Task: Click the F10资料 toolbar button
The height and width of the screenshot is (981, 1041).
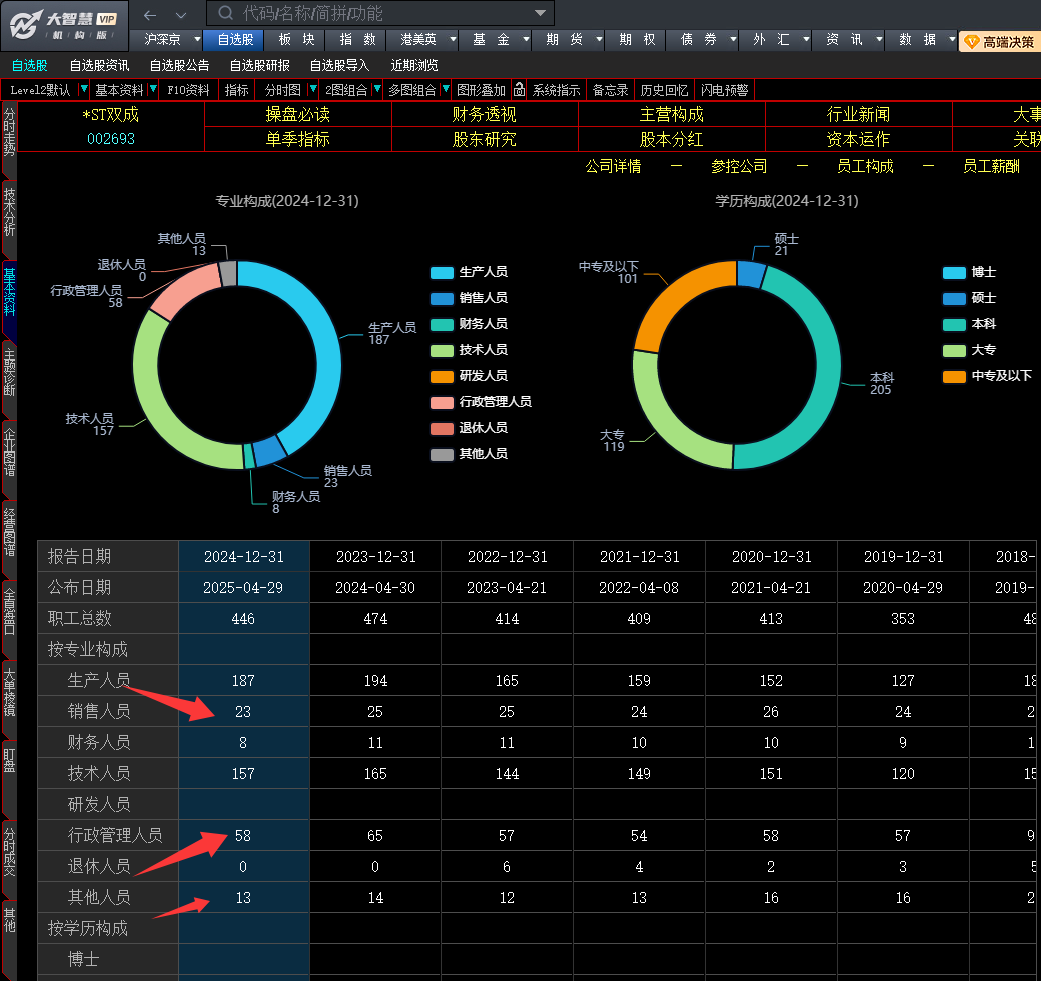Action: pyautogui.click(x=189, y=90)
